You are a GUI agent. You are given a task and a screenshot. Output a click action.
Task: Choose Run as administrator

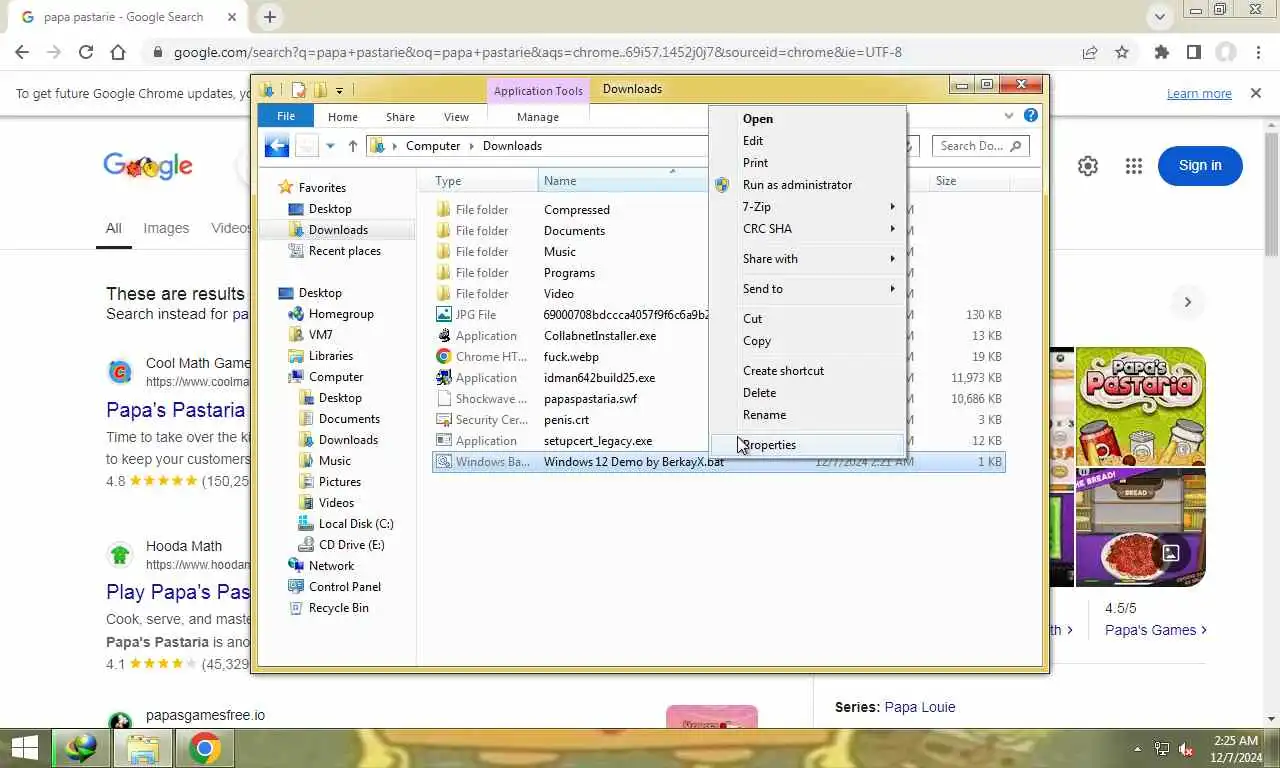point(808,185)
